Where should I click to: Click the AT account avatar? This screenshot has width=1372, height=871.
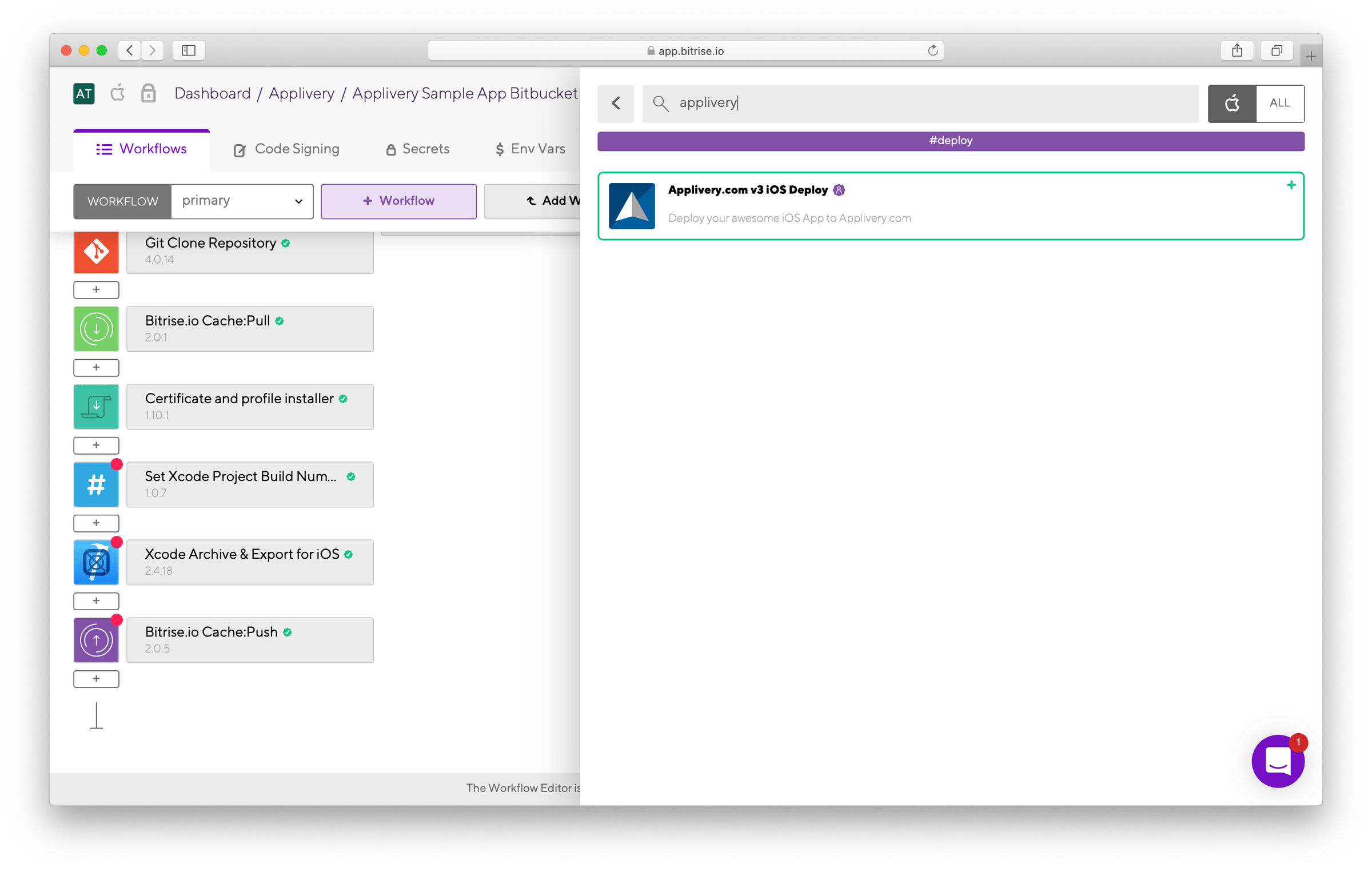84,94
